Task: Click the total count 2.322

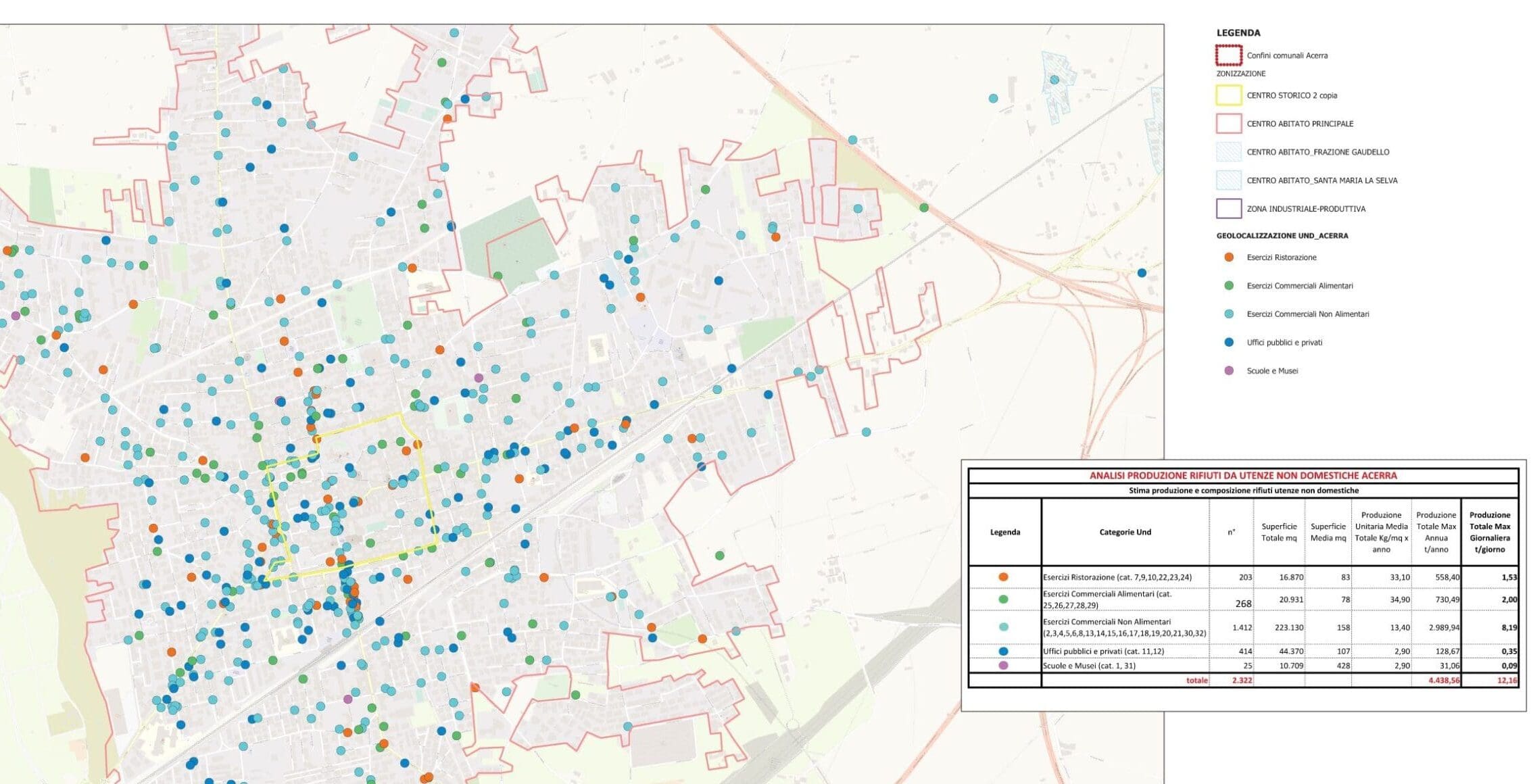Action: [x=1242, y=681]
